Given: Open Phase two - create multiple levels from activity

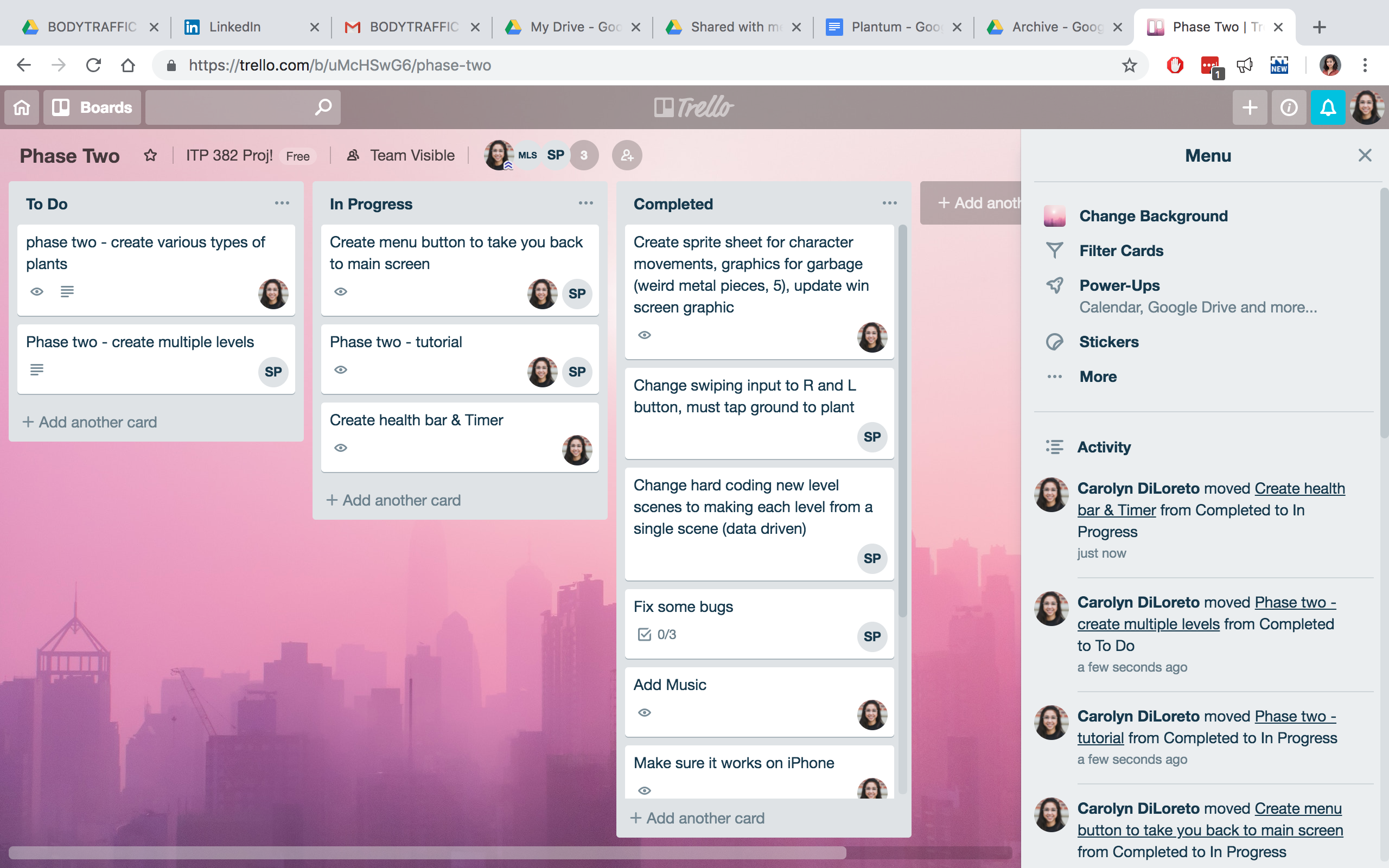Looking at the screenshot, I should click(1149, 624).
